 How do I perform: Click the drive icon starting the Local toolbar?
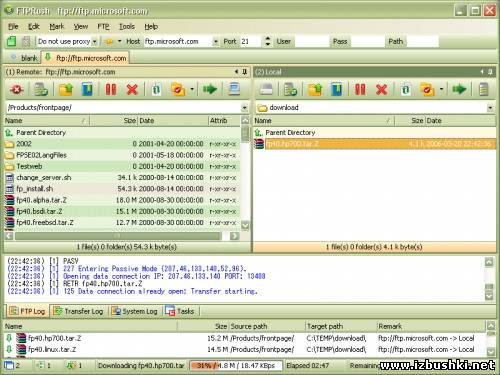(266, 89)
